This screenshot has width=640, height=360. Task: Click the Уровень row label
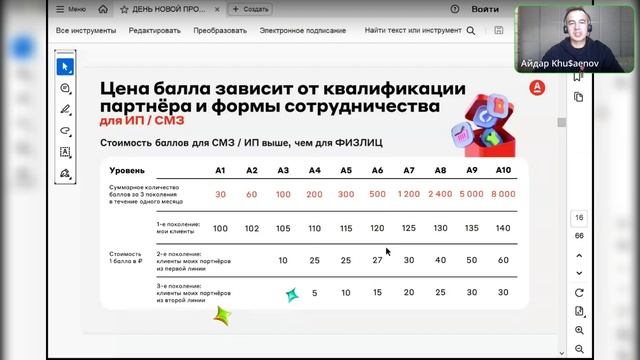(127, 171)
